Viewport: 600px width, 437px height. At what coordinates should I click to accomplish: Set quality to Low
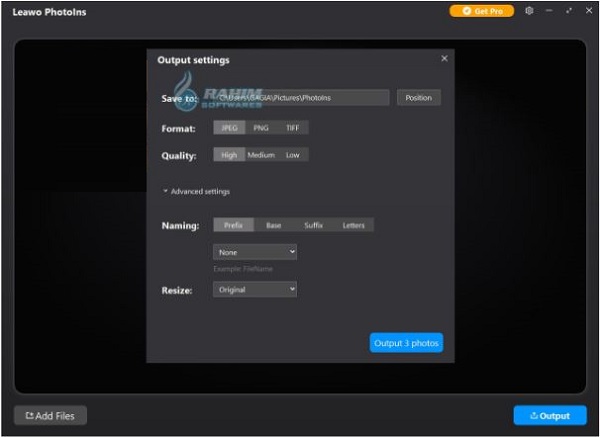[x=293, y=155]
